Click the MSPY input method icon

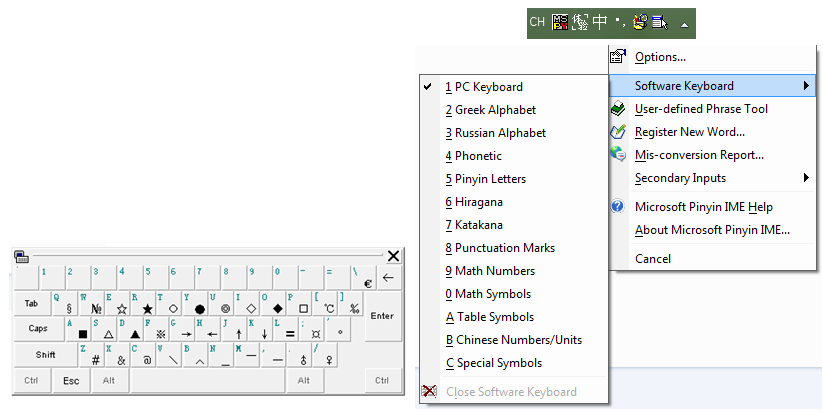tap(560, 23)
